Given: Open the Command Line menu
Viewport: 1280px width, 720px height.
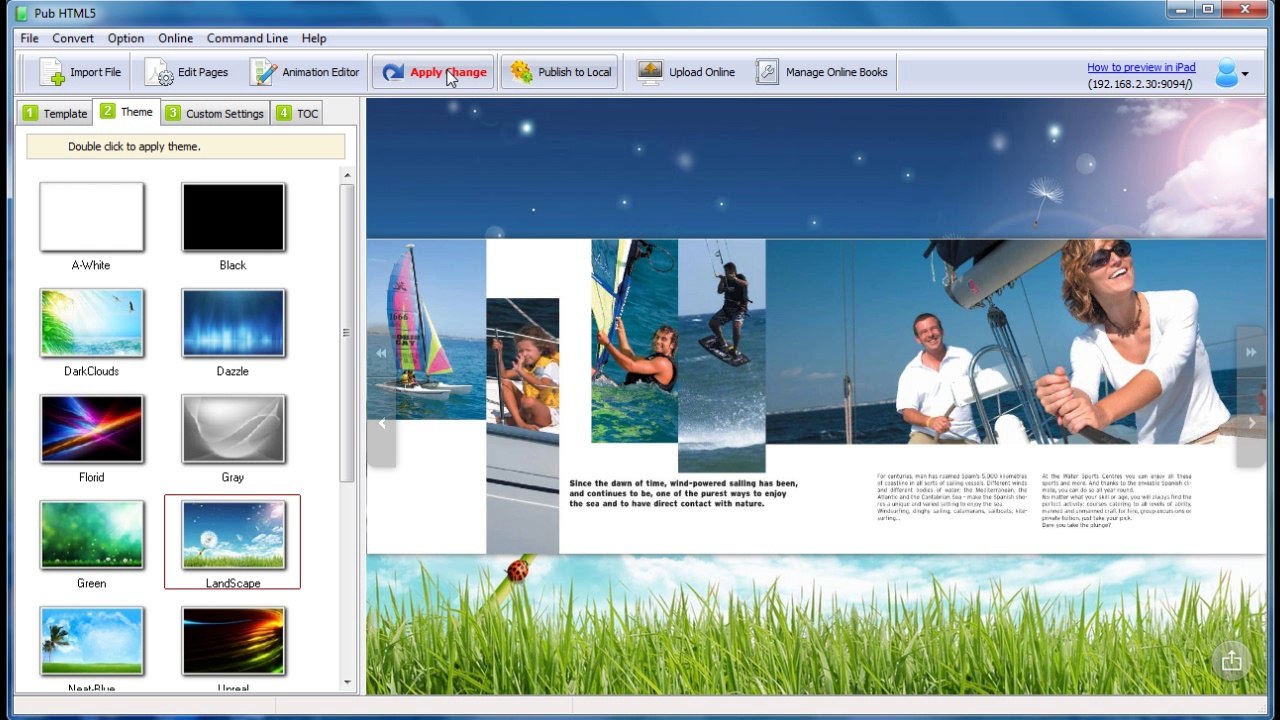Looking at the screenshot, I should pos(247,38).
